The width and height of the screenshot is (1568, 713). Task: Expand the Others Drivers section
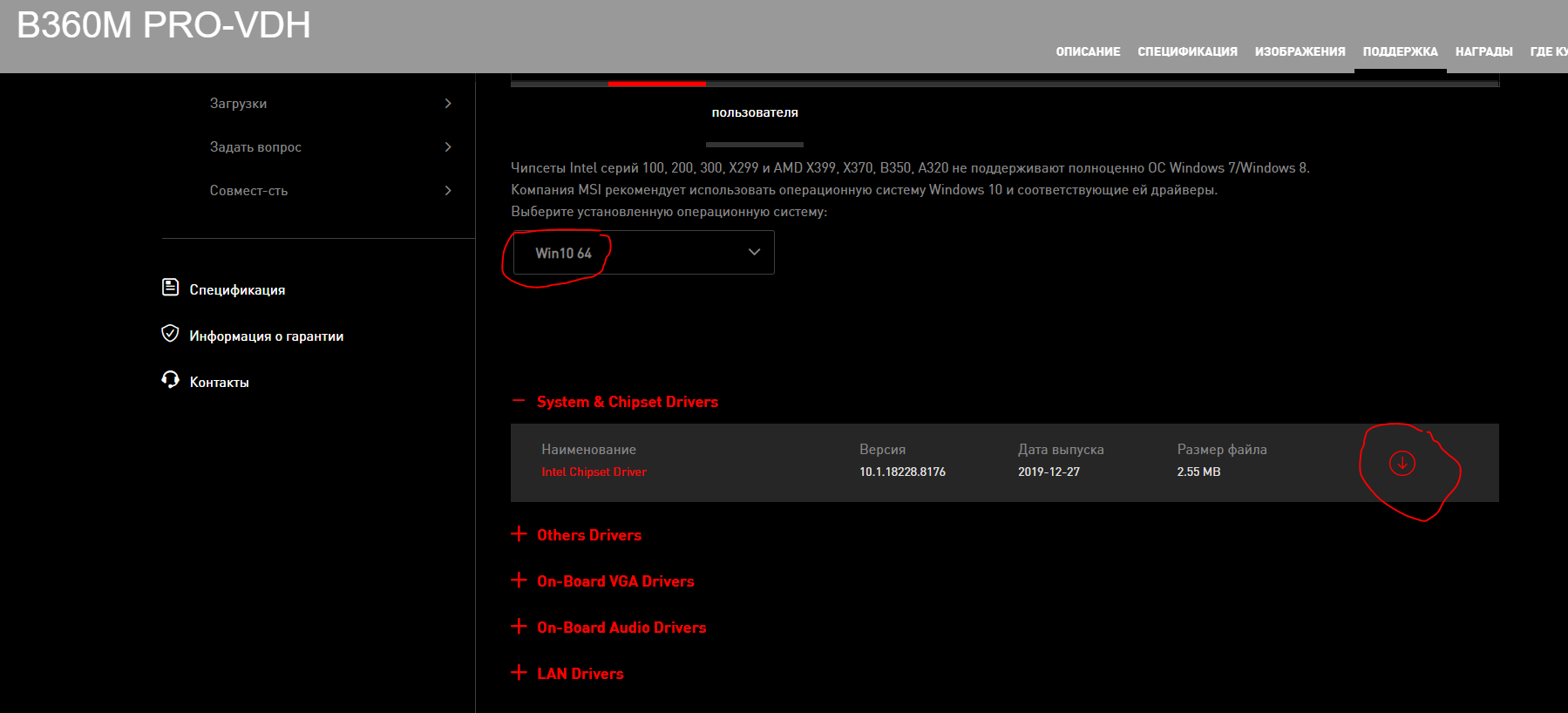tap(519, 534)
